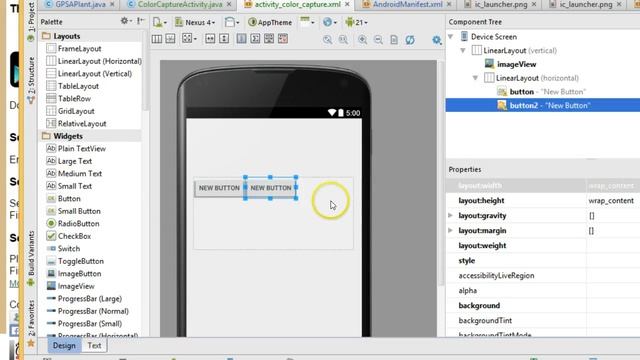The width and height of the screenshot is (640, 360).
Task: Click the layout:weight value field
Action: tap(613, 246)
